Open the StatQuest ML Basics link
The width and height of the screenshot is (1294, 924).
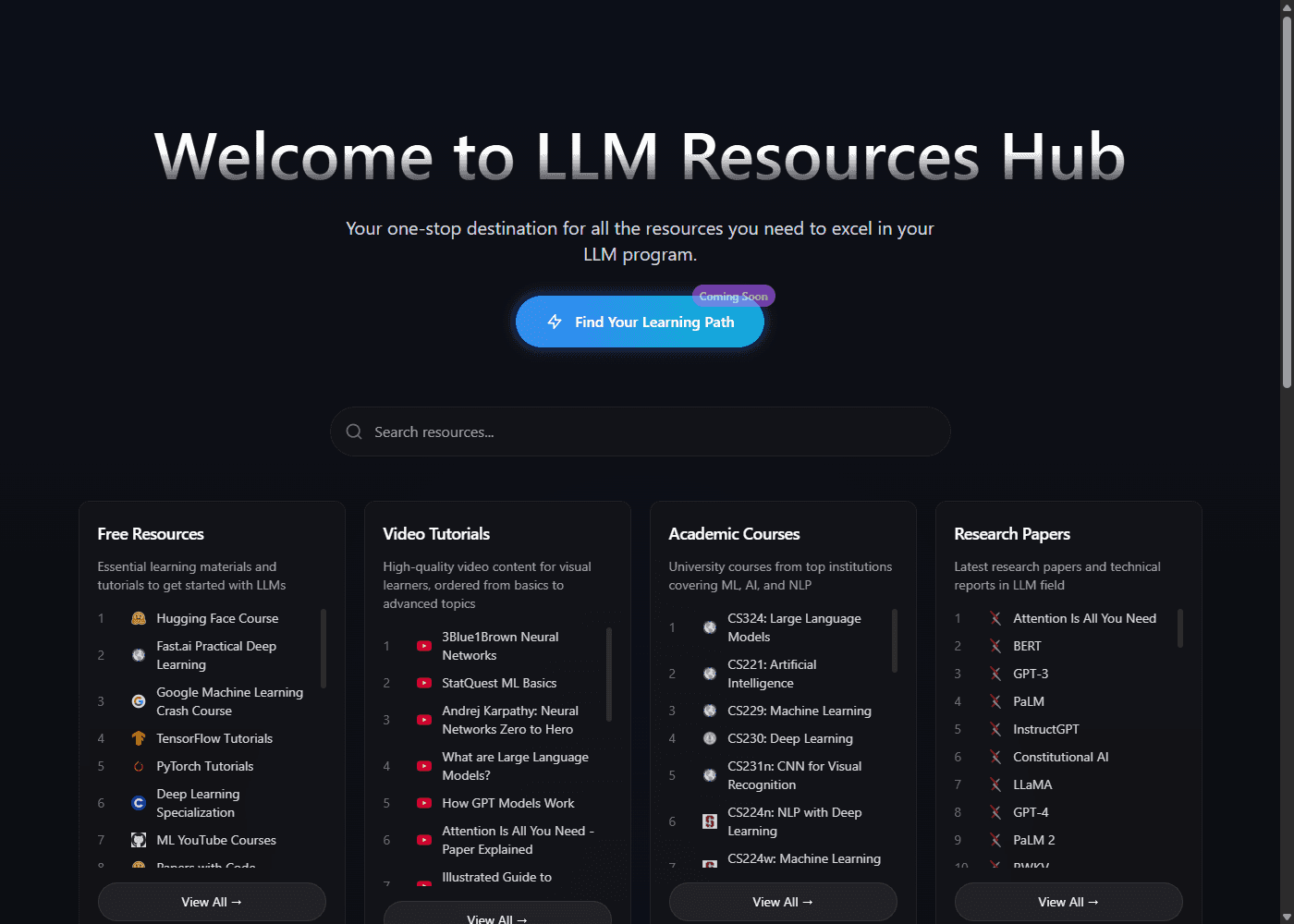tap(499, 683)
